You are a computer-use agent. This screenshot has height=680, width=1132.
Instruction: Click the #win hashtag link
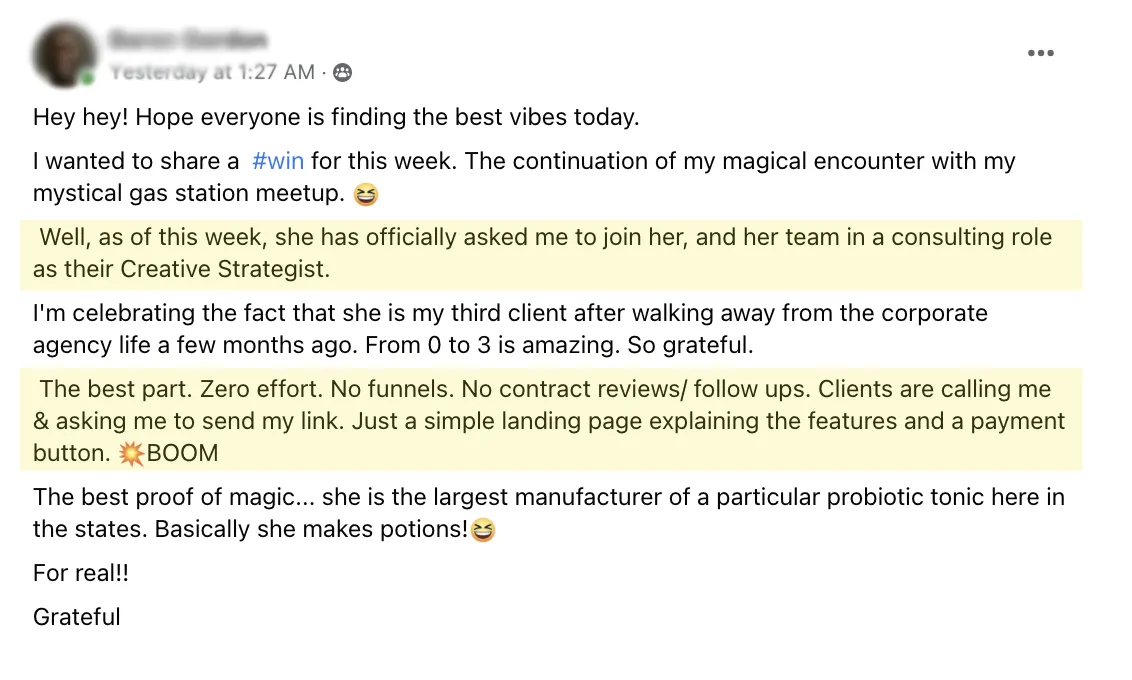click(278, 160)
